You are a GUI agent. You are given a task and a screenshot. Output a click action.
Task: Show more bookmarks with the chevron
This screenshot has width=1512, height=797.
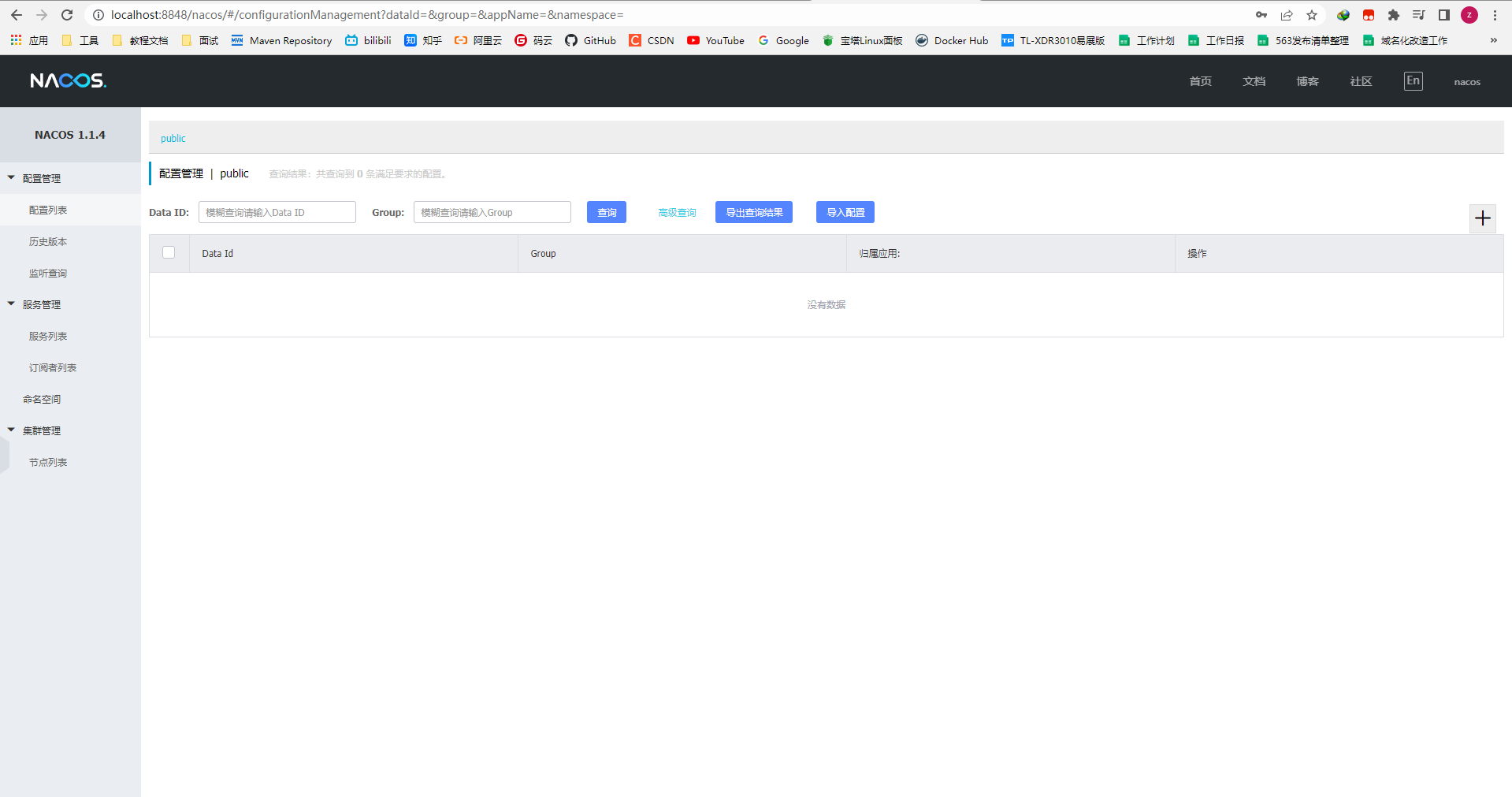1493,40
